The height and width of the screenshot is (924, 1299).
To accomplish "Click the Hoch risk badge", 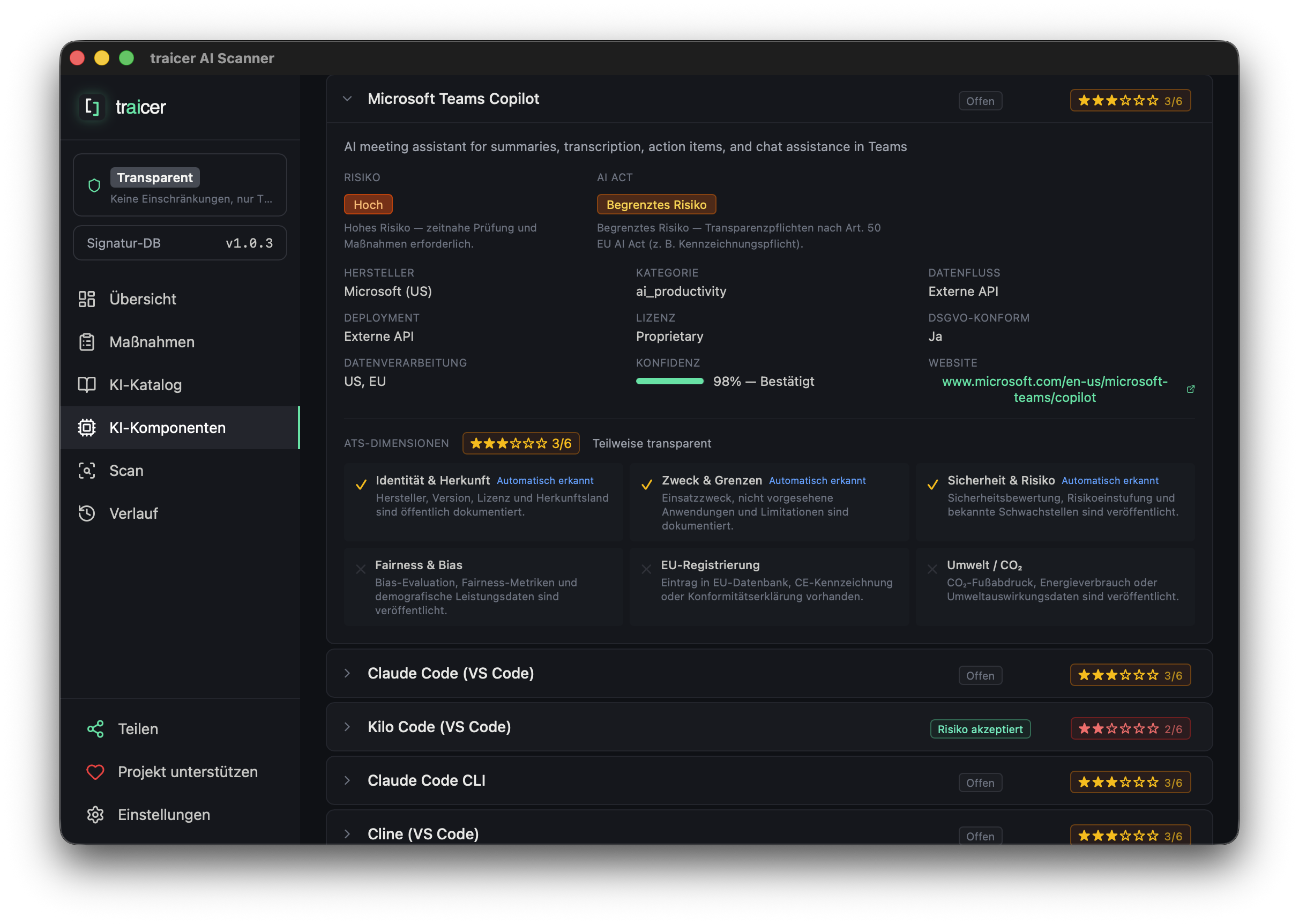I will [368, 204].
